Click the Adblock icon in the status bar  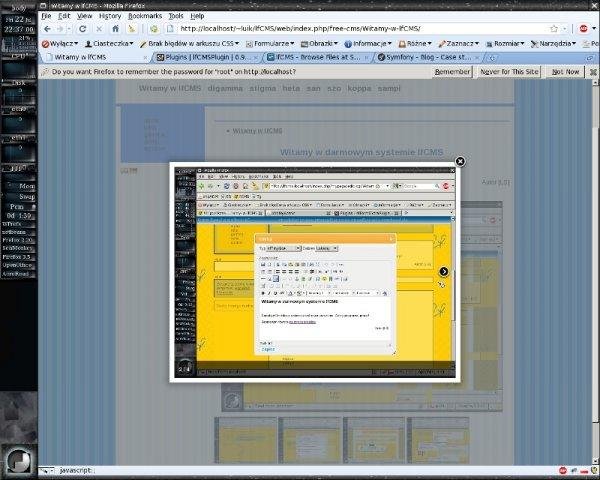[563, 470]
